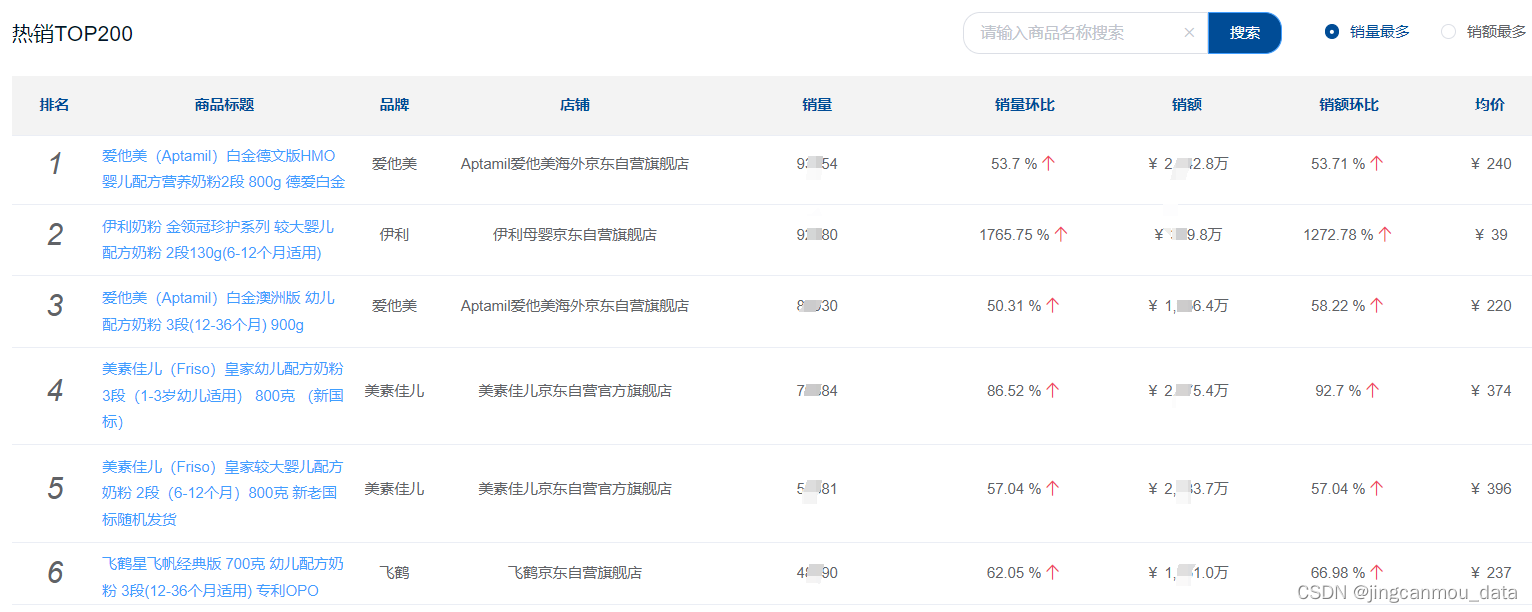Image resolution: width=1532 pixels, height=612 pixels.
Task: Click rank number 6
Action: (x=55, y=573)
